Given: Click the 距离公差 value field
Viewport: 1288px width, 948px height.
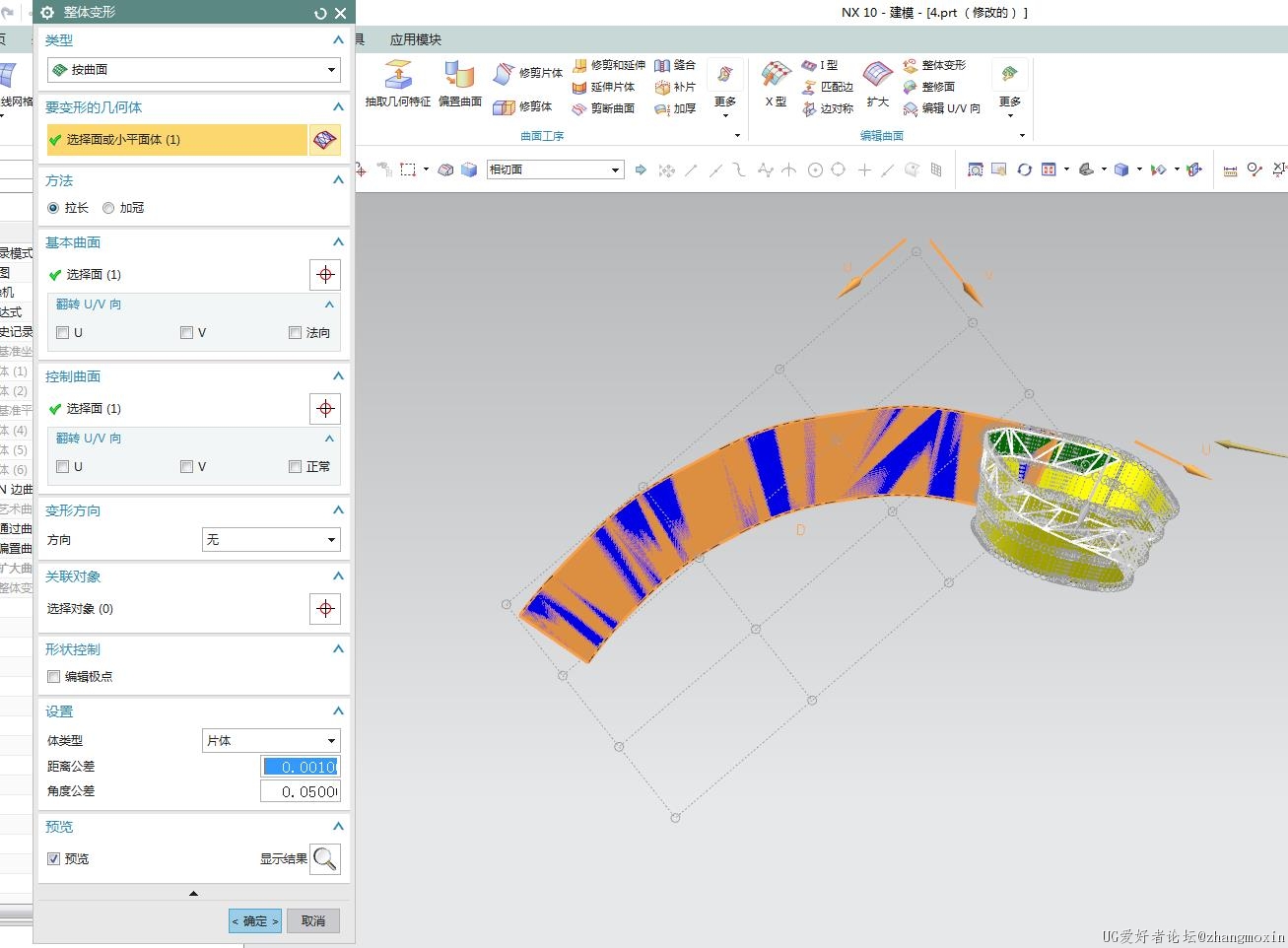Looking at the screenshot, I should [301, 767].
